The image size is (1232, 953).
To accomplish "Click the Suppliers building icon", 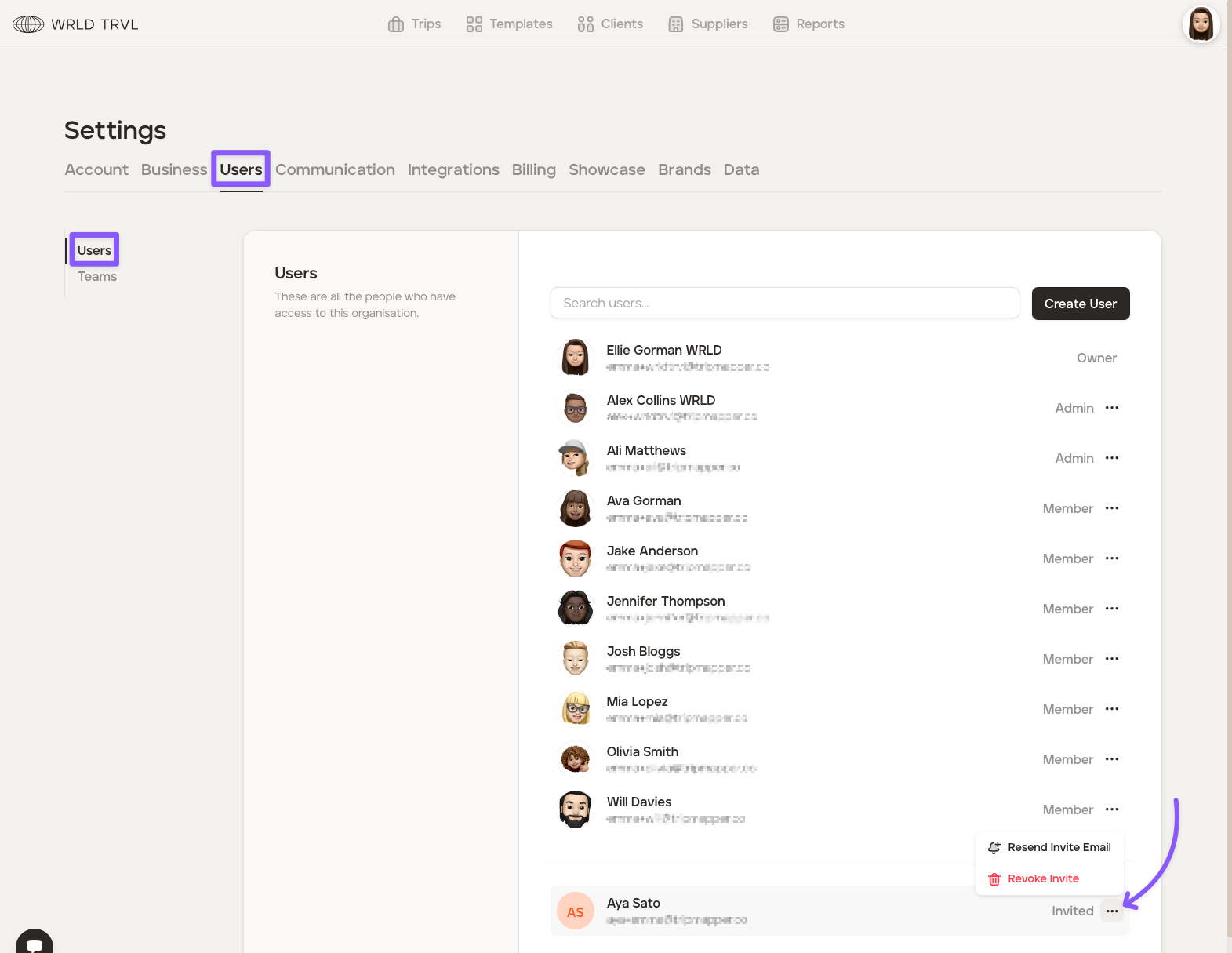I will (675, 24).
